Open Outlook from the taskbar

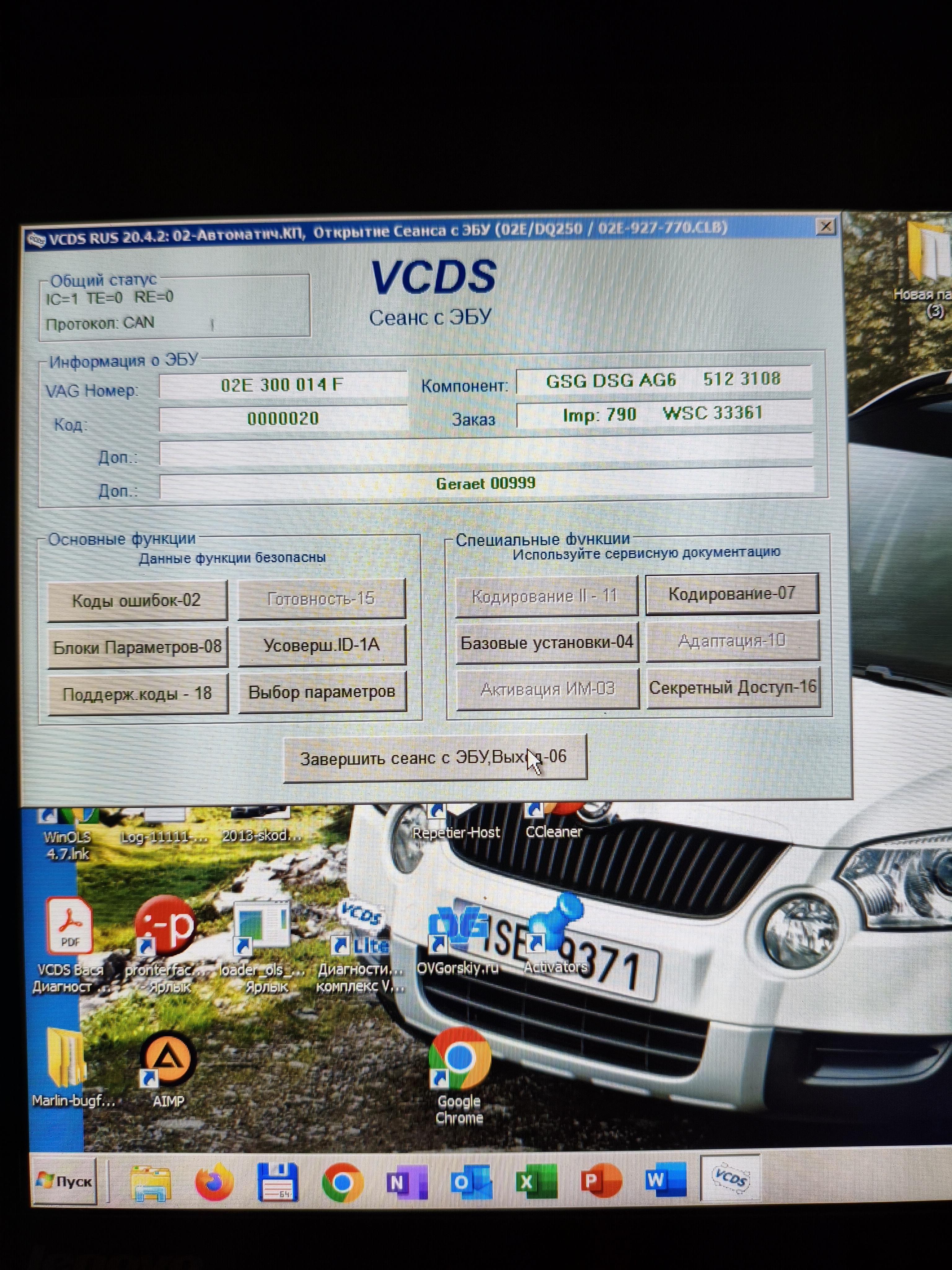tap(470, 1182)
